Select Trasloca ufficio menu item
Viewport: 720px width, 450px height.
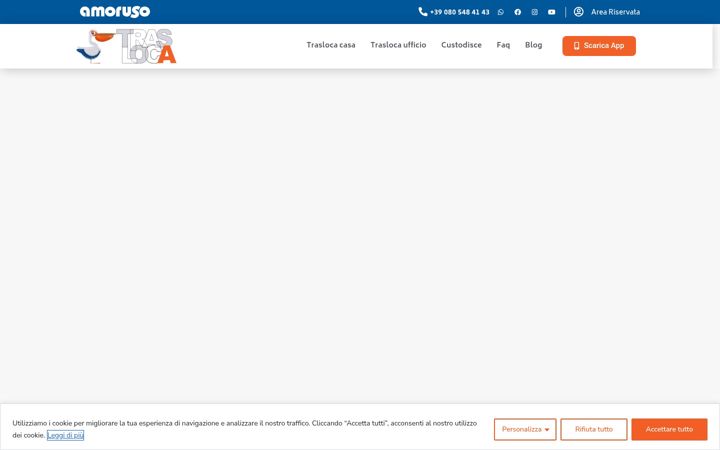[398, 45]
